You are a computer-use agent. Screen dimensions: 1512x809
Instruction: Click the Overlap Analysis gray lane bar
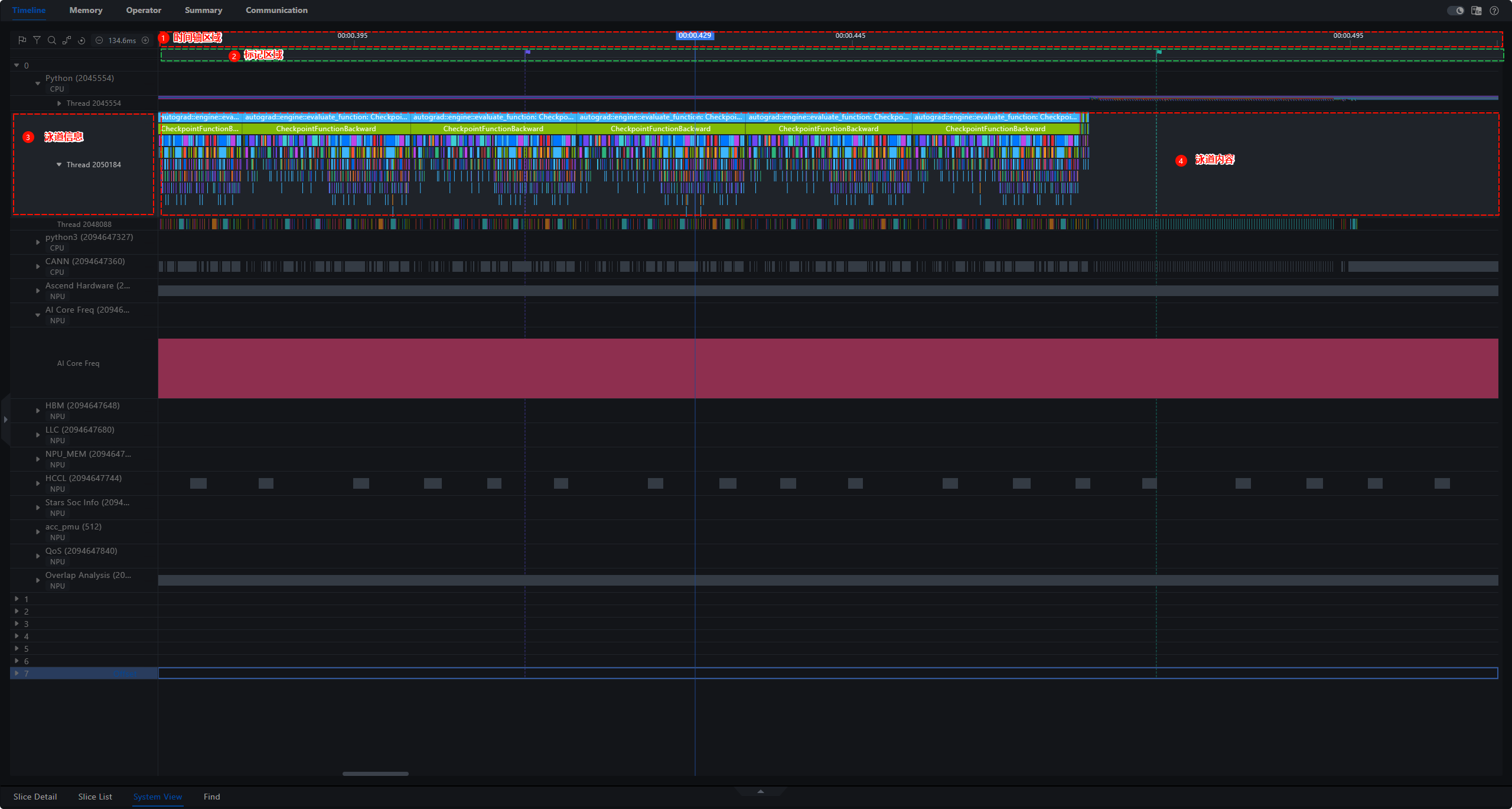click(828, 580)
